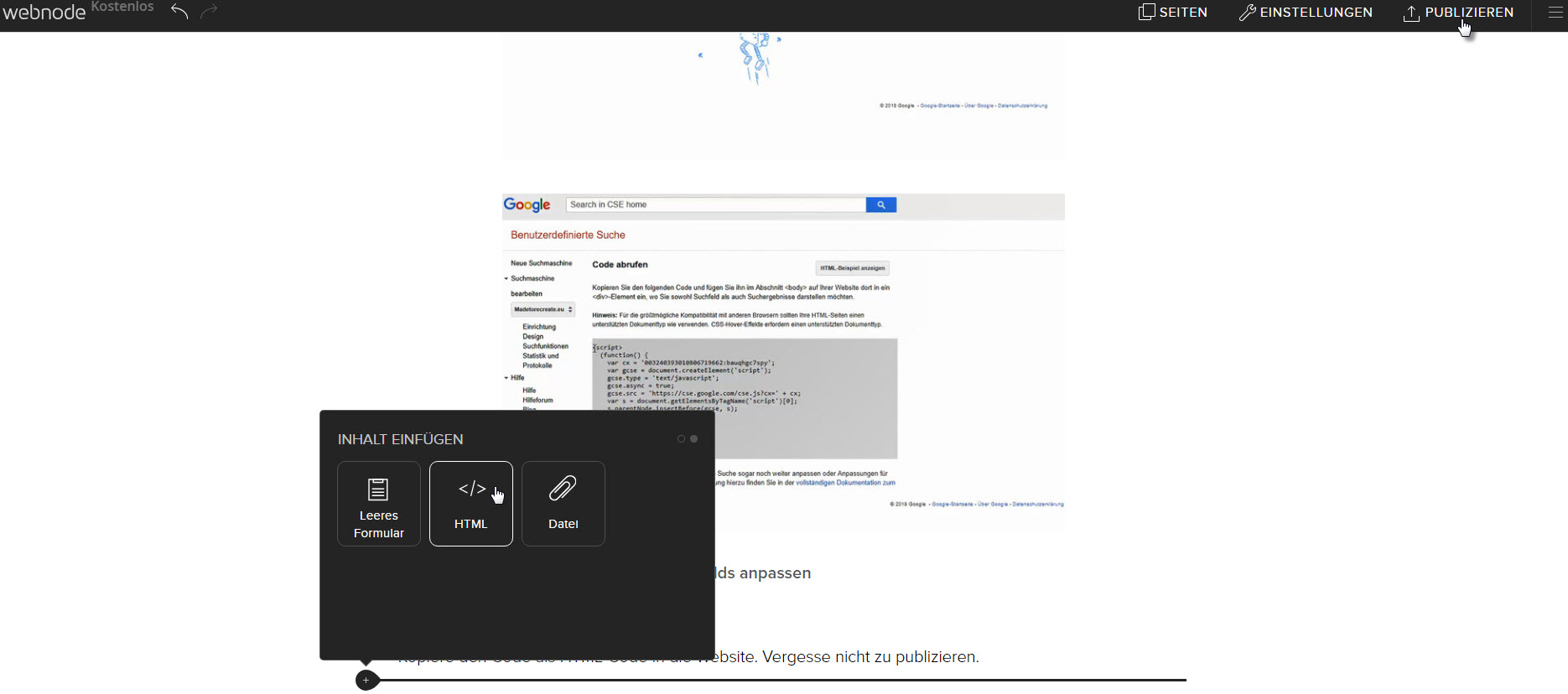This screenshot has height=694, width=1568.
Task: Click the webnode logo
Action: 44,13
